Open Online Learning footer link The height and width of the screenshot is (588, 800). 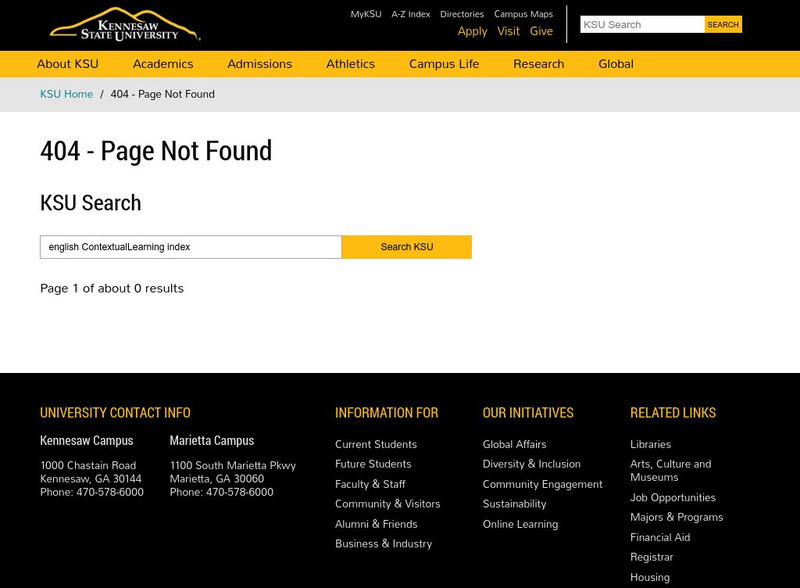(520, 524)
